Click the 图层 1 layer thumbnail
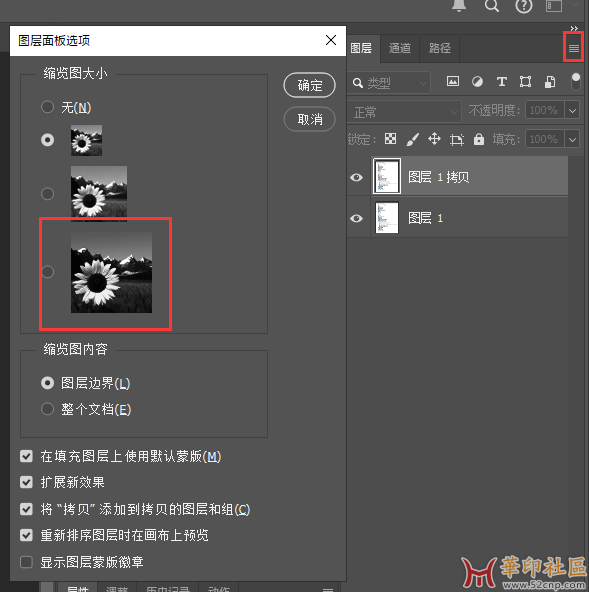 [387, 217]
